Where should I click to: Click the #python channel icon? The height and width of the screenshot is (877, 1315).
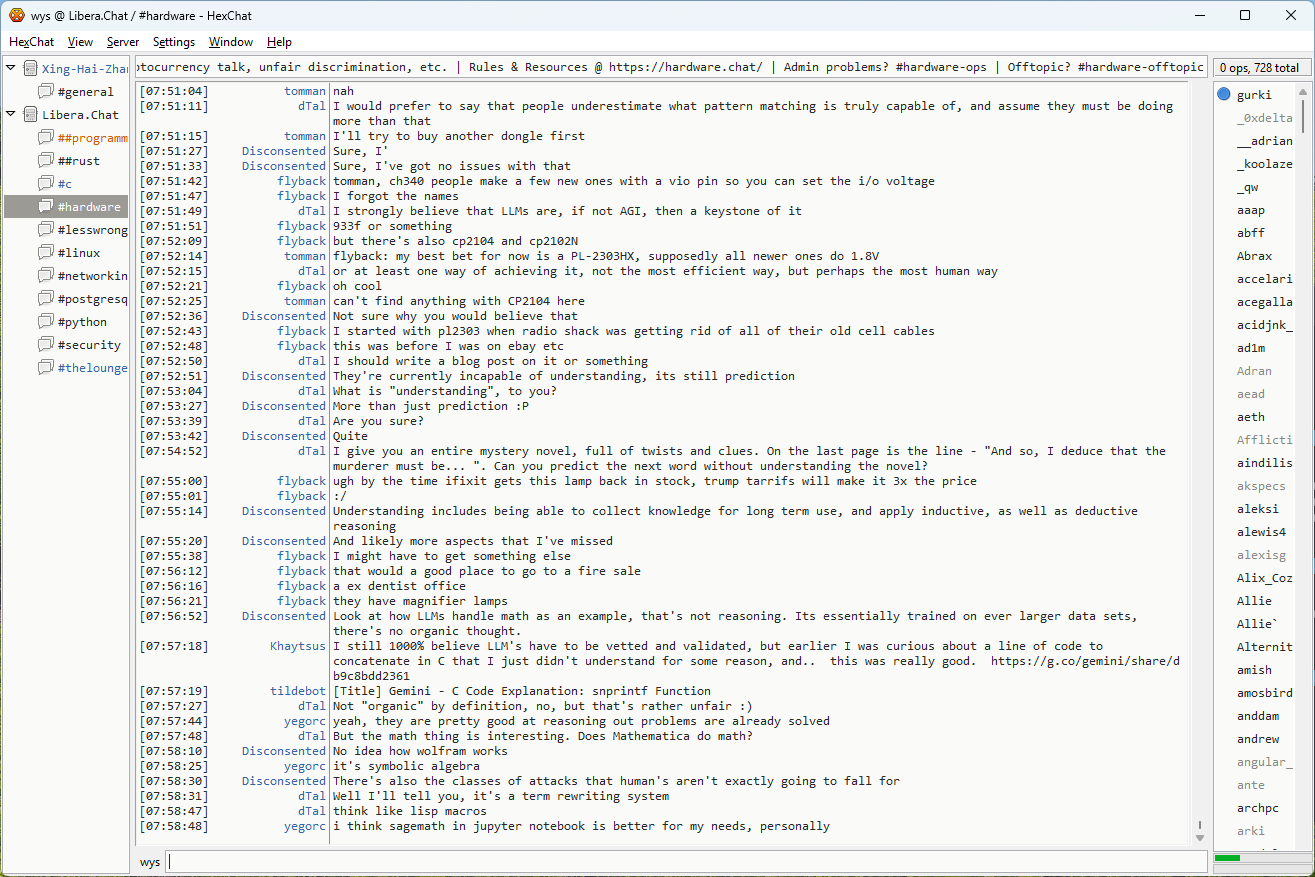(x=46, y=322)
